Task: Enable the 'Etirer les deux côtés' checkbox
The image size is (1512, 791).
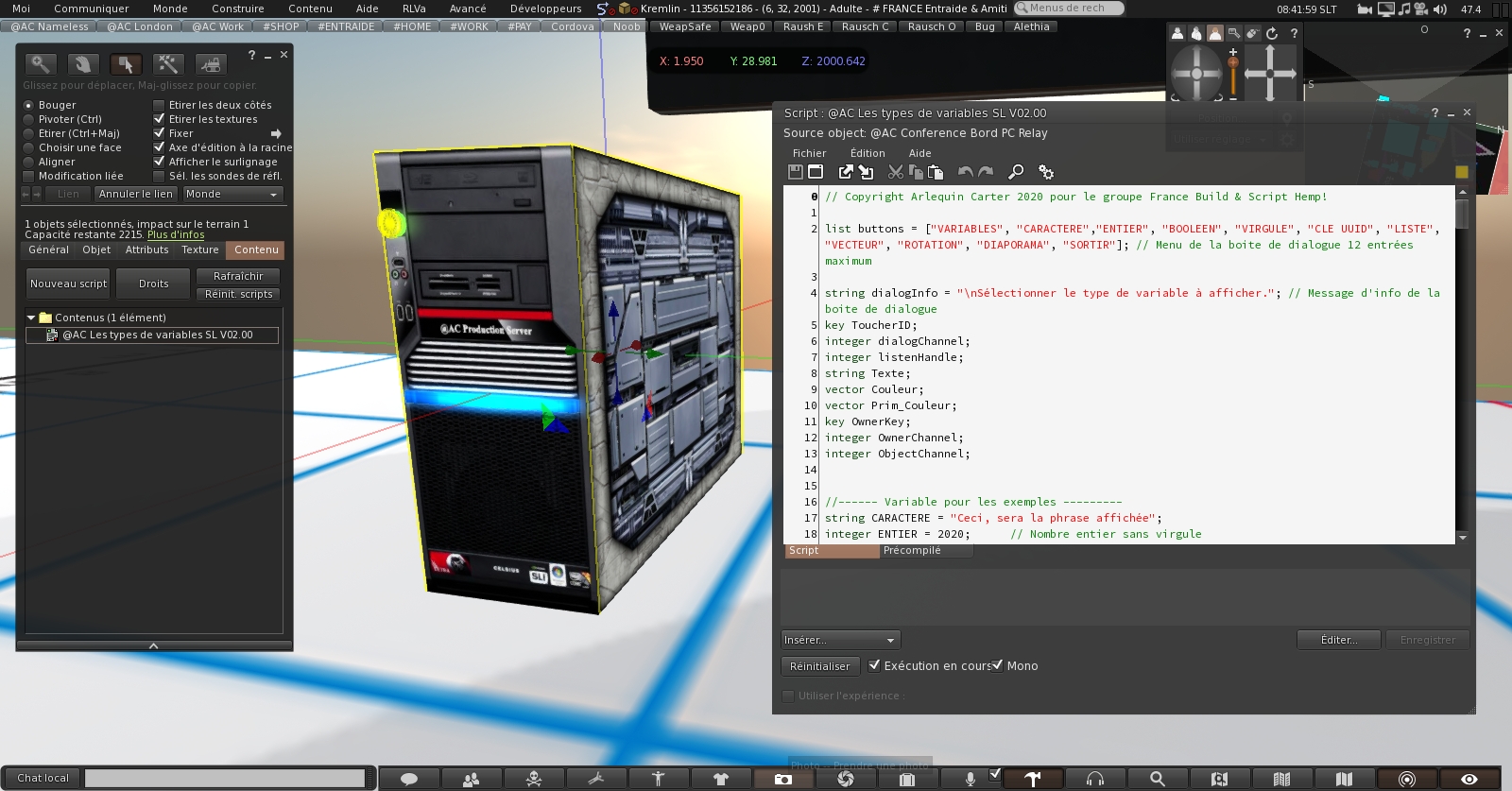Action: point(159,105)
